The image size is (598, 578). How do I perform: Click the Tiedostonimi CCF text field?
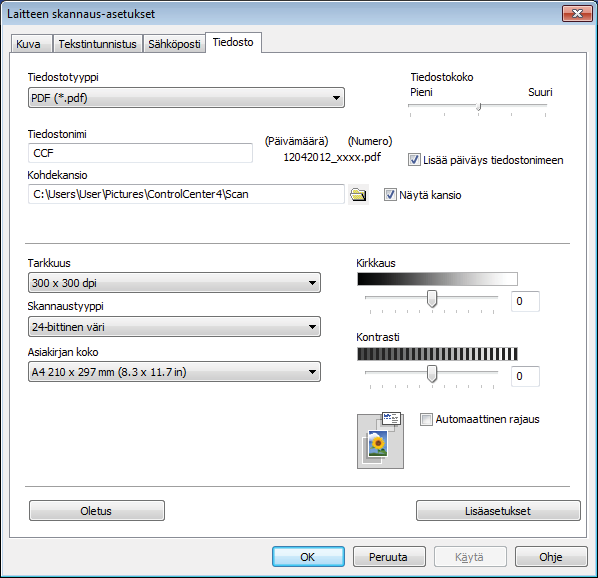coord(140,153)
